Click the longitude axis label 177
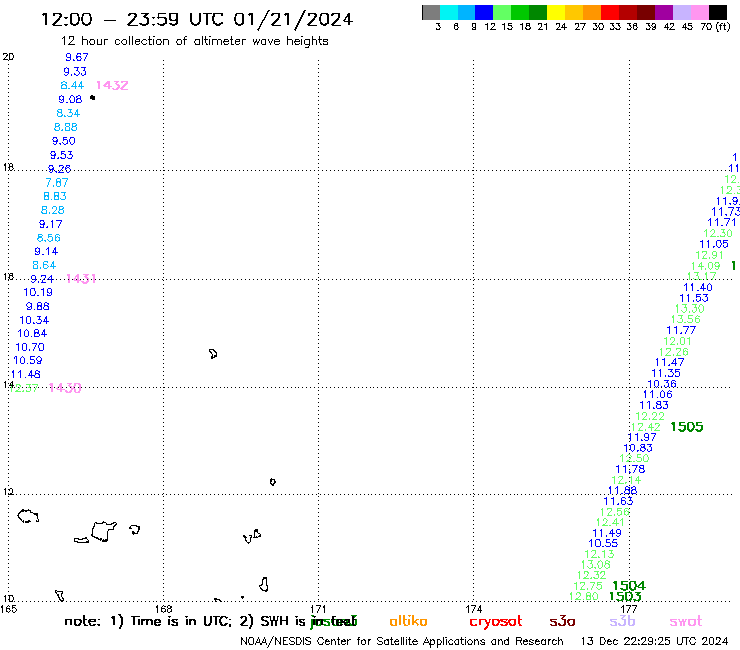Image resolution: width=740 pixels, height=650 pixels. click(x=629, y=609)
